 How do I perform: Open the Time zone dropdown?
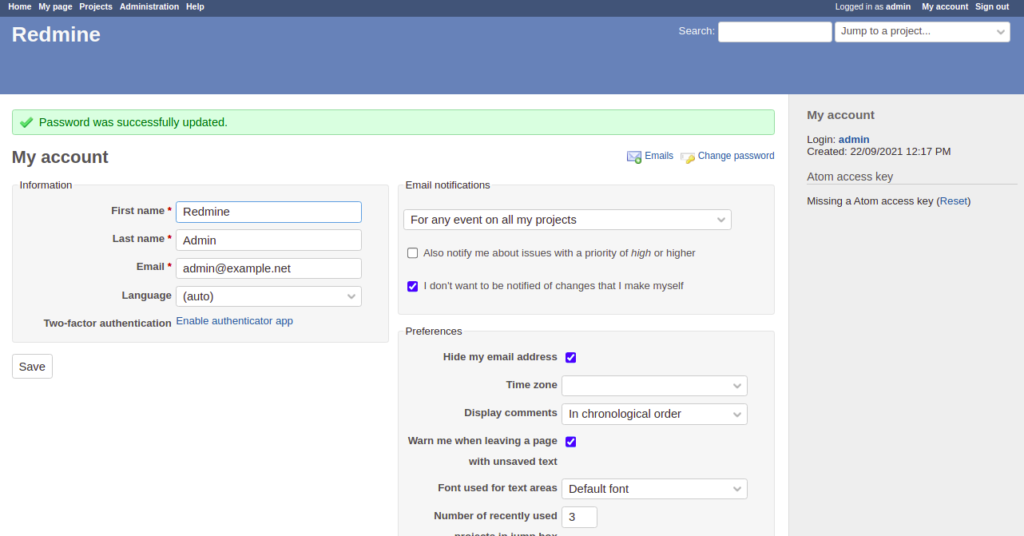point(654,386)
